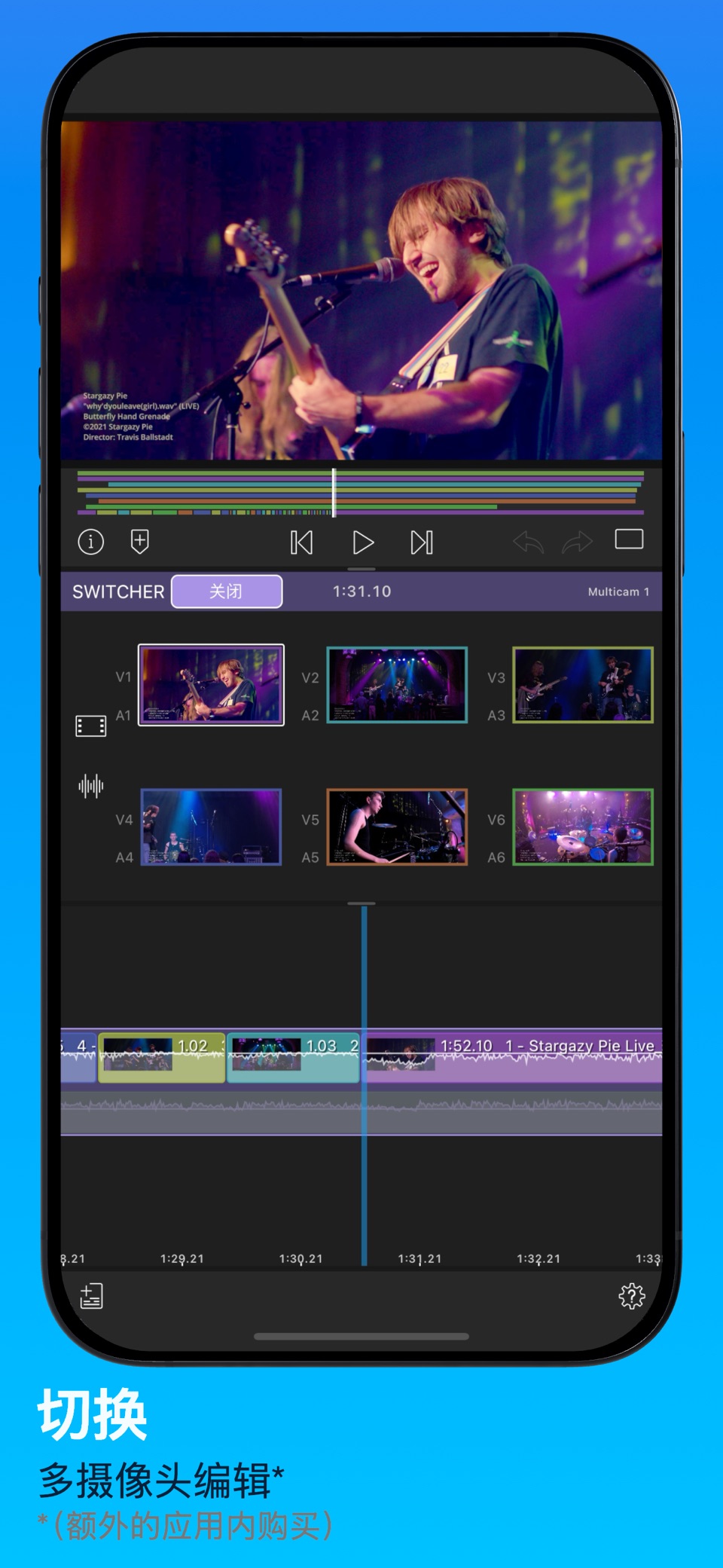The height and width of the screenshot is (1568, 723).
Task: Switch to drummer camera angle V5
Action: pos(397,827)
